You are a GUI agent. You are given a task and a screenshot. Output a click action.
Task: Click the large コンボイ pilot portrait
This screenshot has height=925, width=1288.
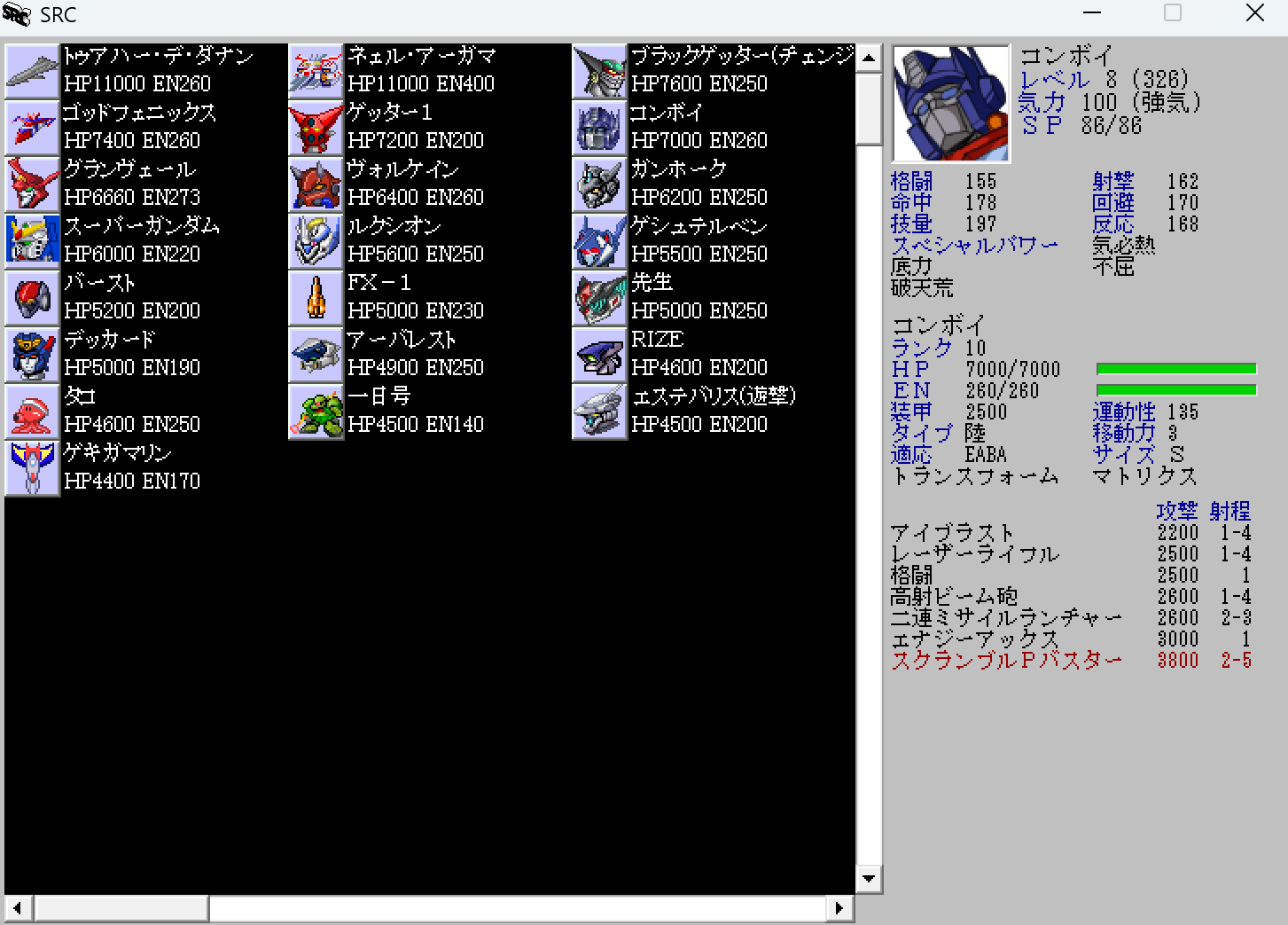click(x=951, y=104)
